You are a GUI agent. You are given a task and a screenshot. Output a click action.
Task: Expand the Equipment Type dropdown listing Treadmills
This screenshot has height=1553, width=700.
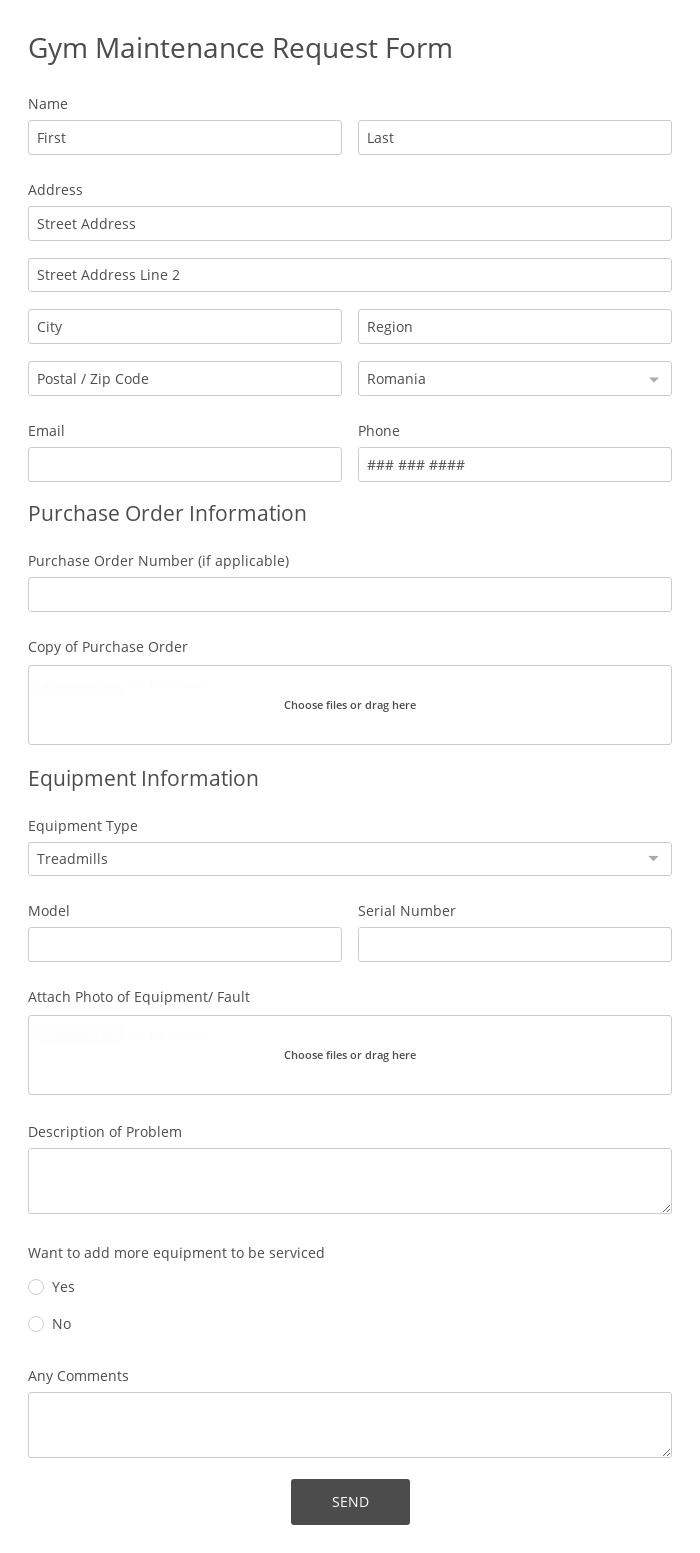coord(350,858)
